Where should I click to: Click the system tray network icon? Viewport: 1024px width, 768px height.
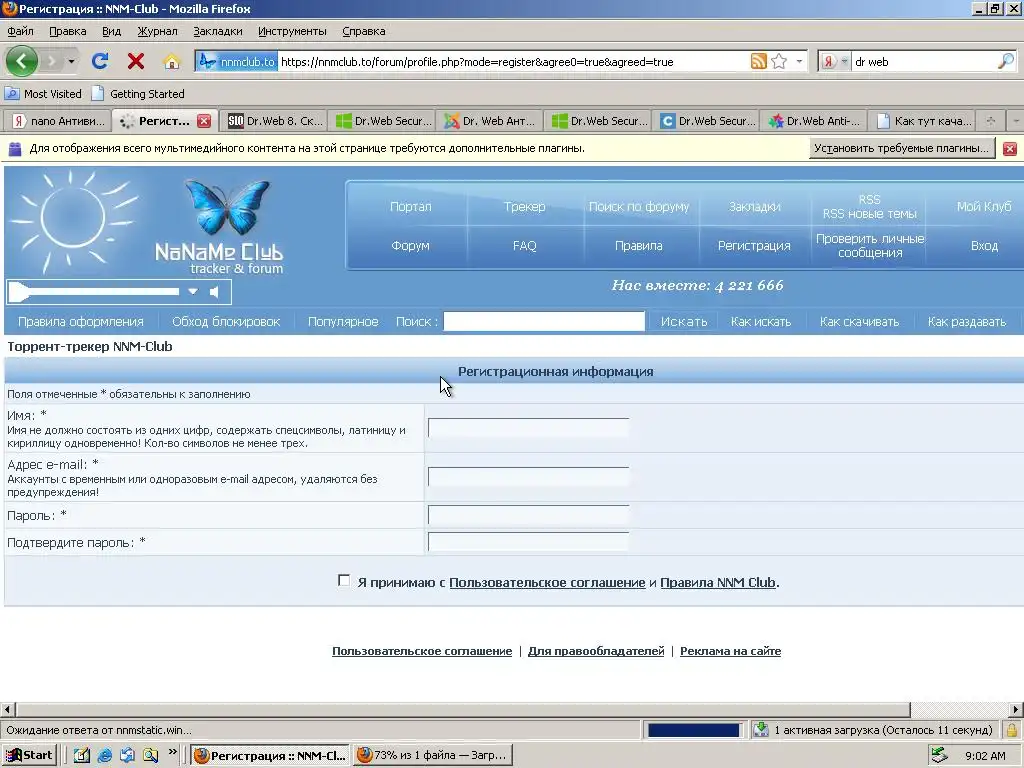coord(939,755)
